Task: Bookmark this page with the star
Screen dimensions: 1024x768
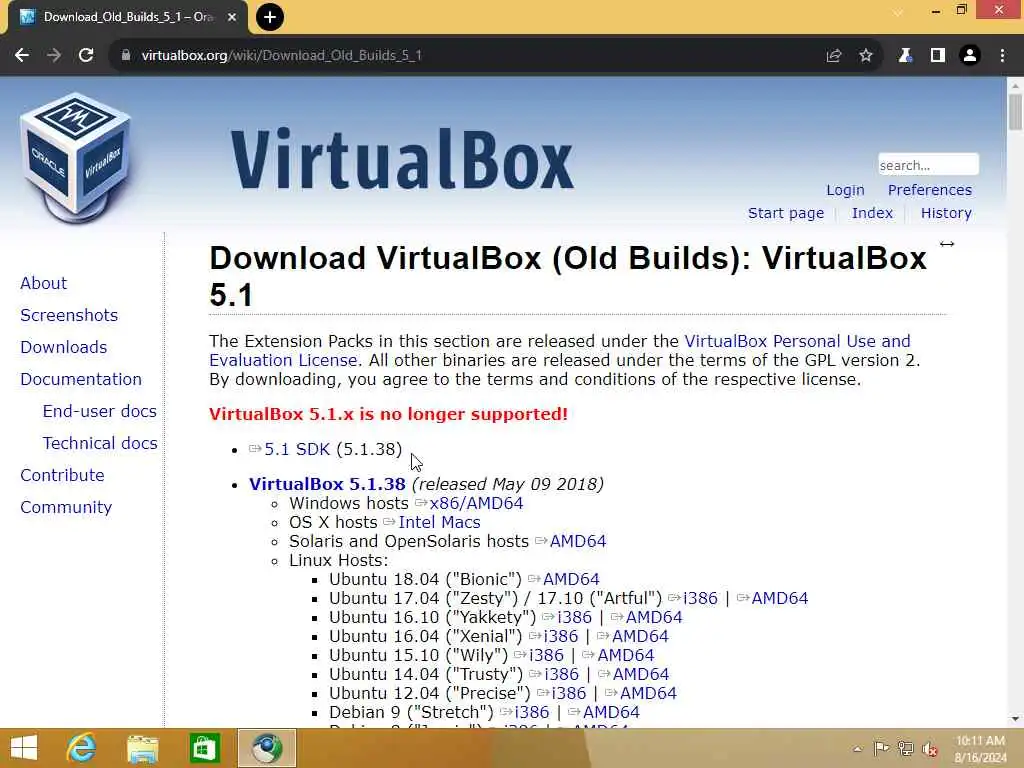Action: pyautogui.click(x=866, y=56)
